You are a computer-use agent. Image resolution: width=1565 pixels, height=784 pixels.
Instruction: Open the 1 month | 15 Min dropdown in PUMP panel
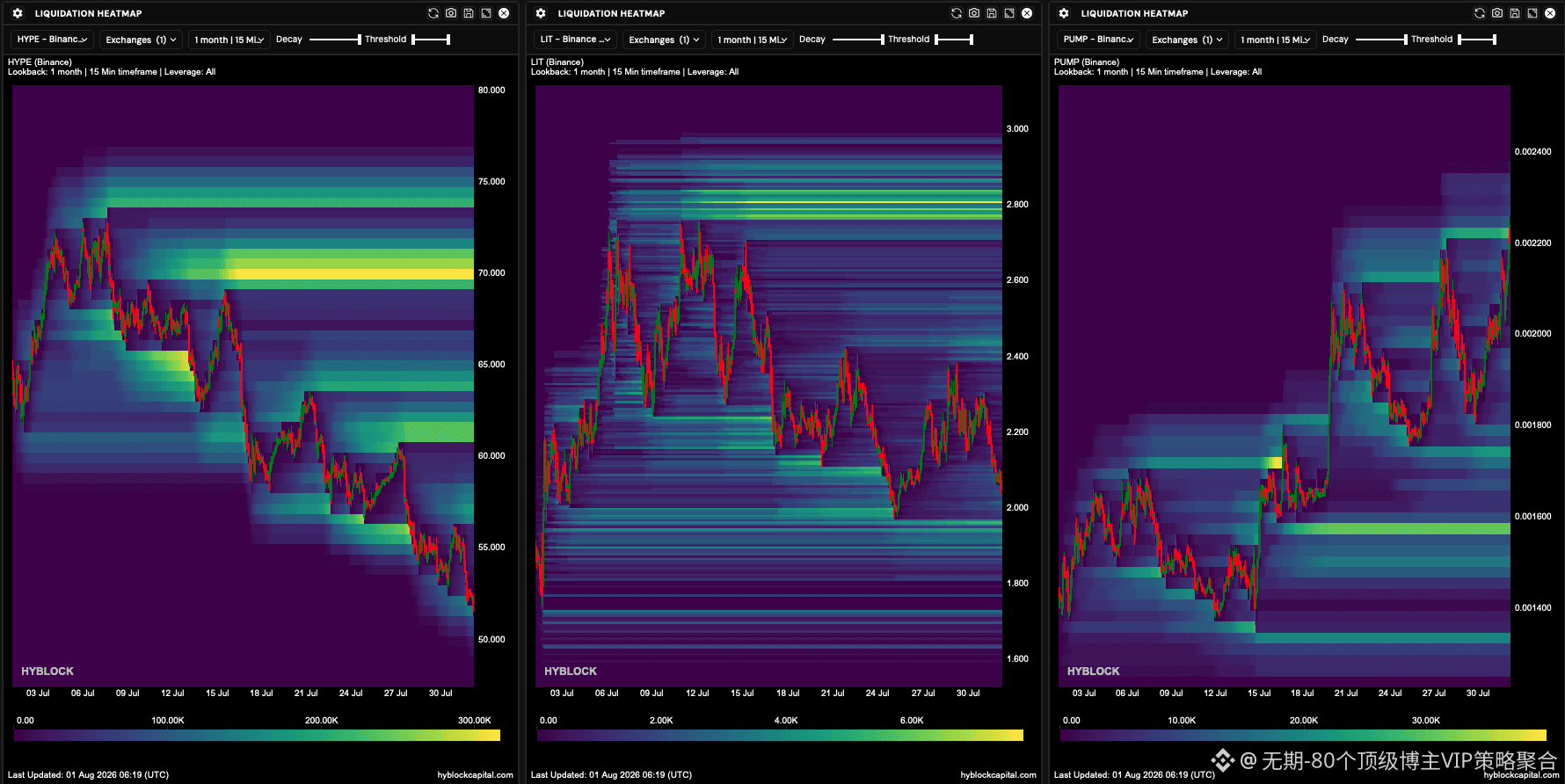point(1275,40)
